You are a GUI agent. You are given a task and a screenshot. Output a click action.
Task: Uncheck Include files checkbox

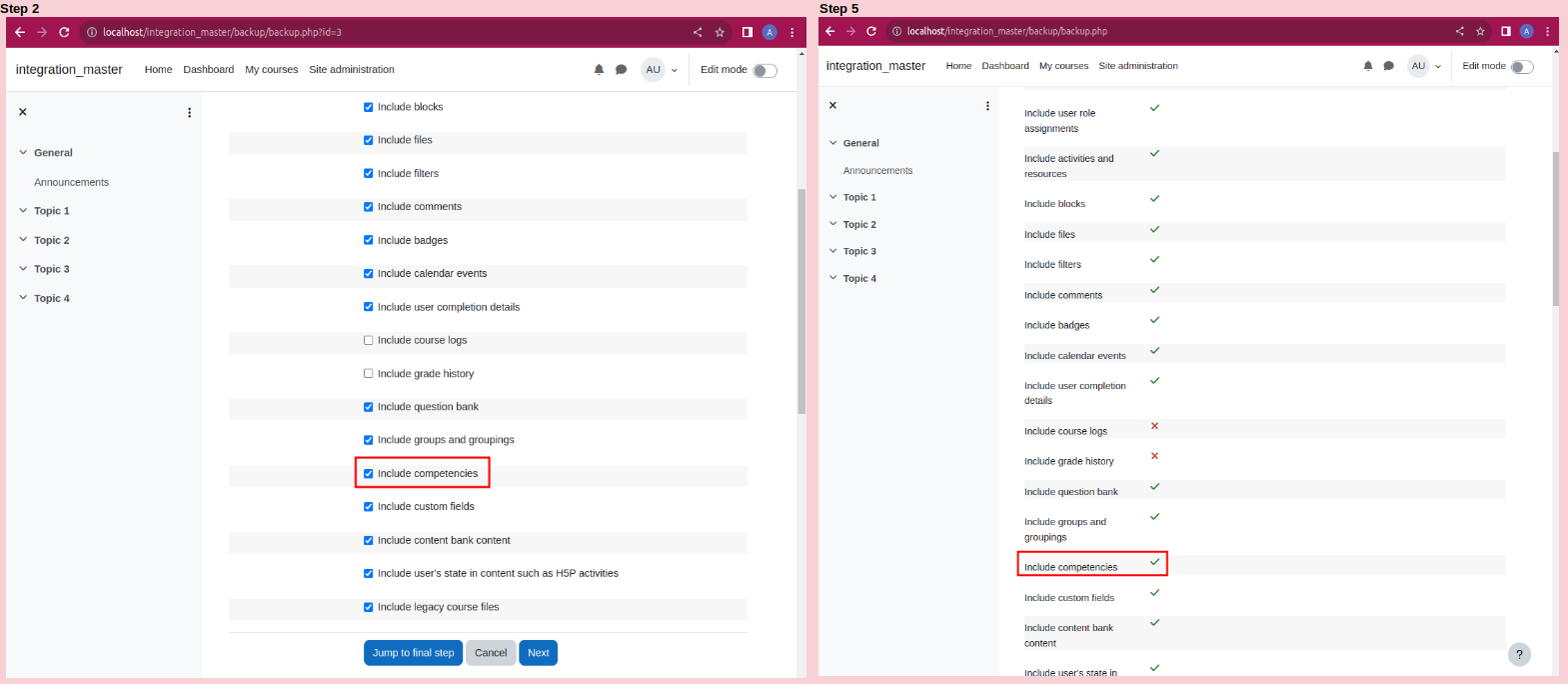368,140
